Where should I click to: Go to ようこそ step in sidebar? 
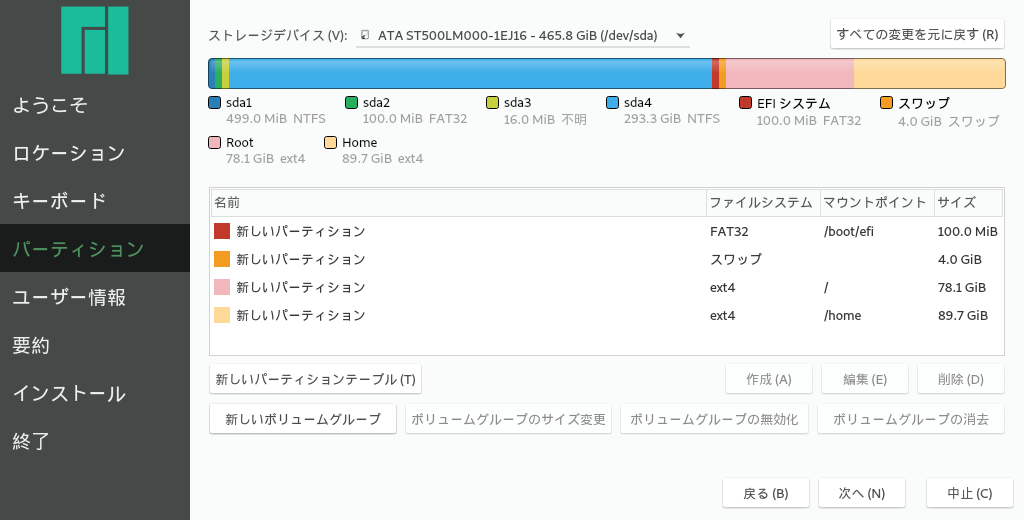point(95,105)
